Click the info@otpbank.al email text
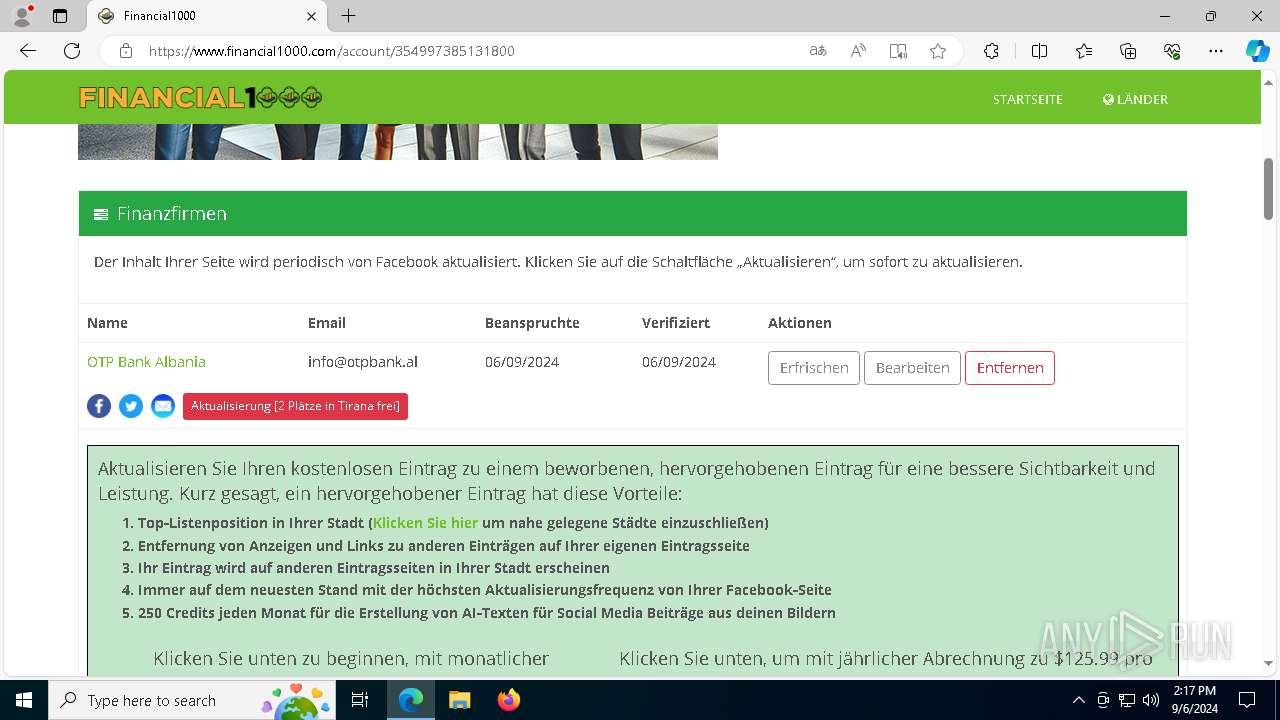 362,362
